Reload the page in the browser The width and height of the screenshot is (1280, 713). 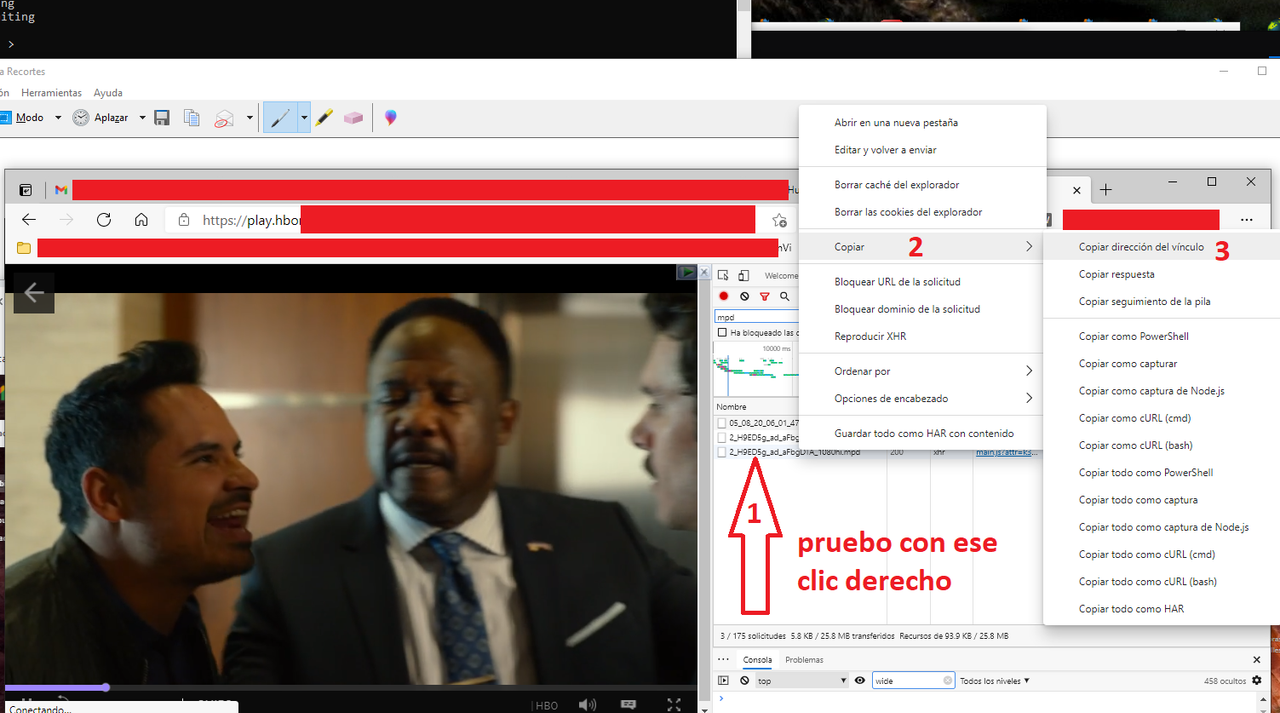104,220
